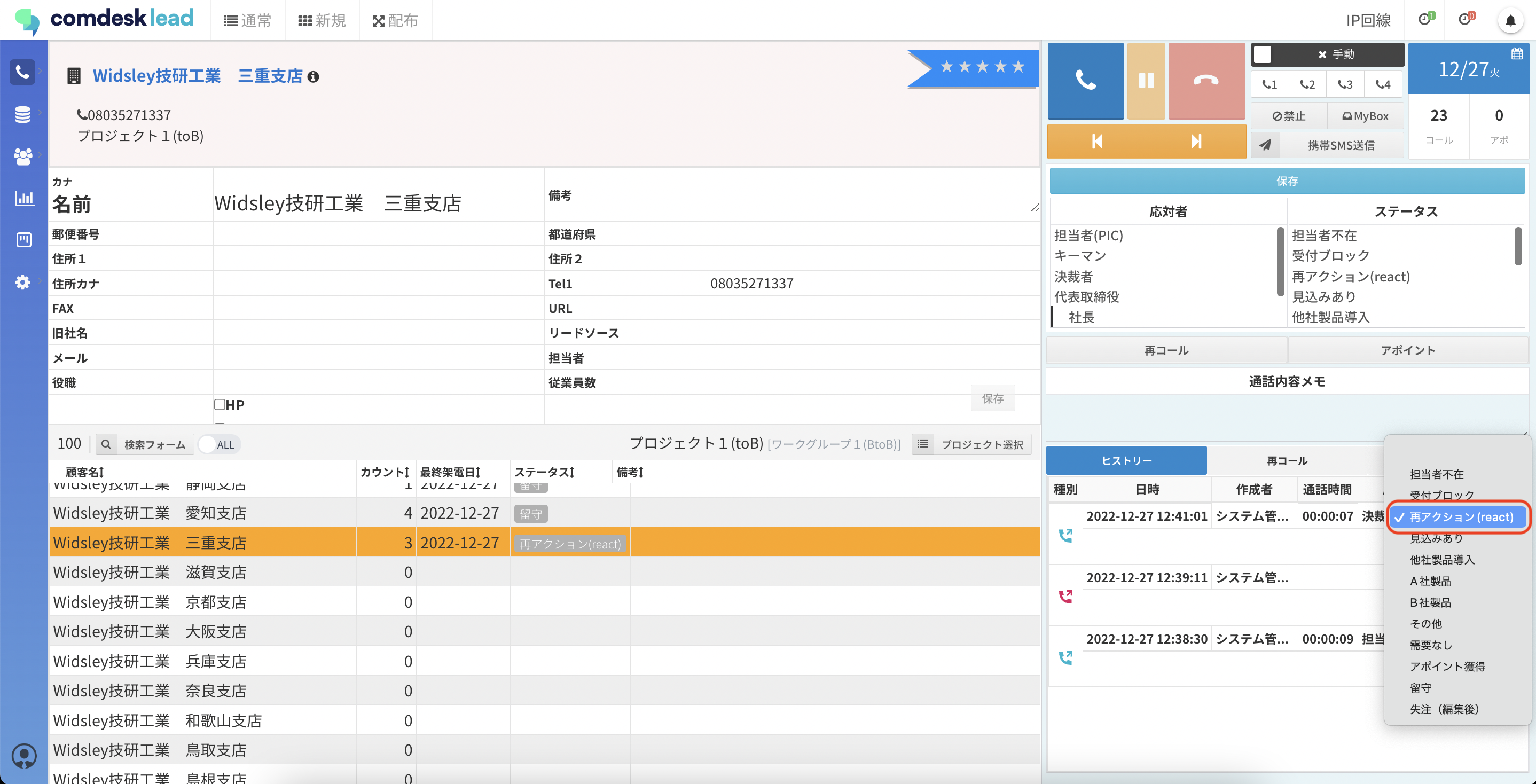Skip to next lead with forward arrow
1536x784 pixels.
1196,142
